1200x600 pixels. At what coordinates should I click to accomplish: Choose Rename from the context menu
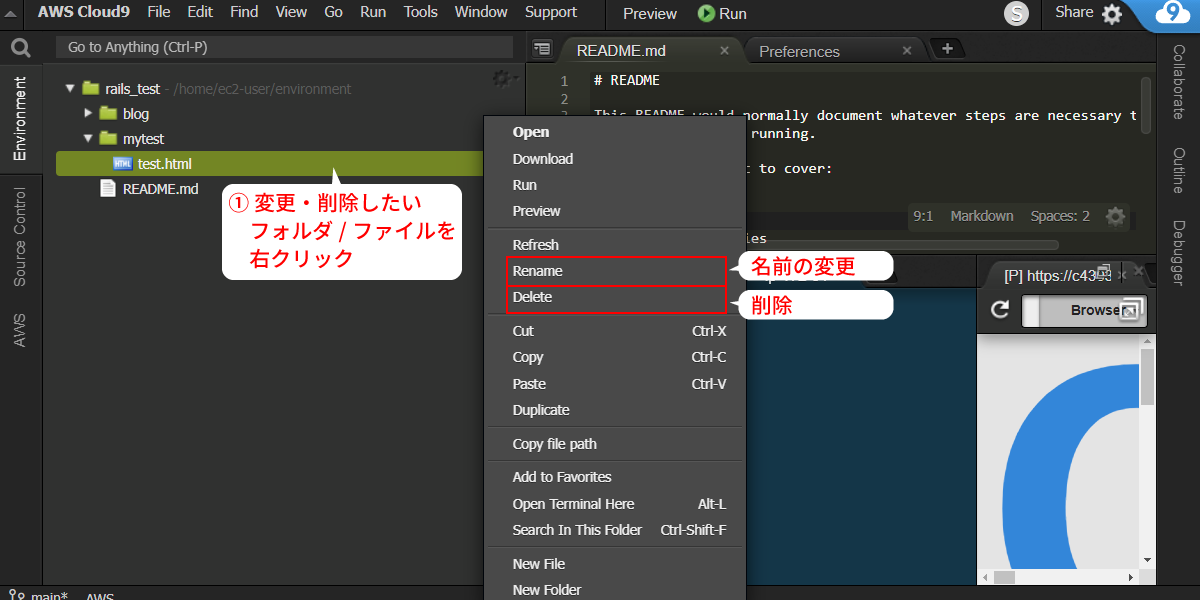[616, 271]
